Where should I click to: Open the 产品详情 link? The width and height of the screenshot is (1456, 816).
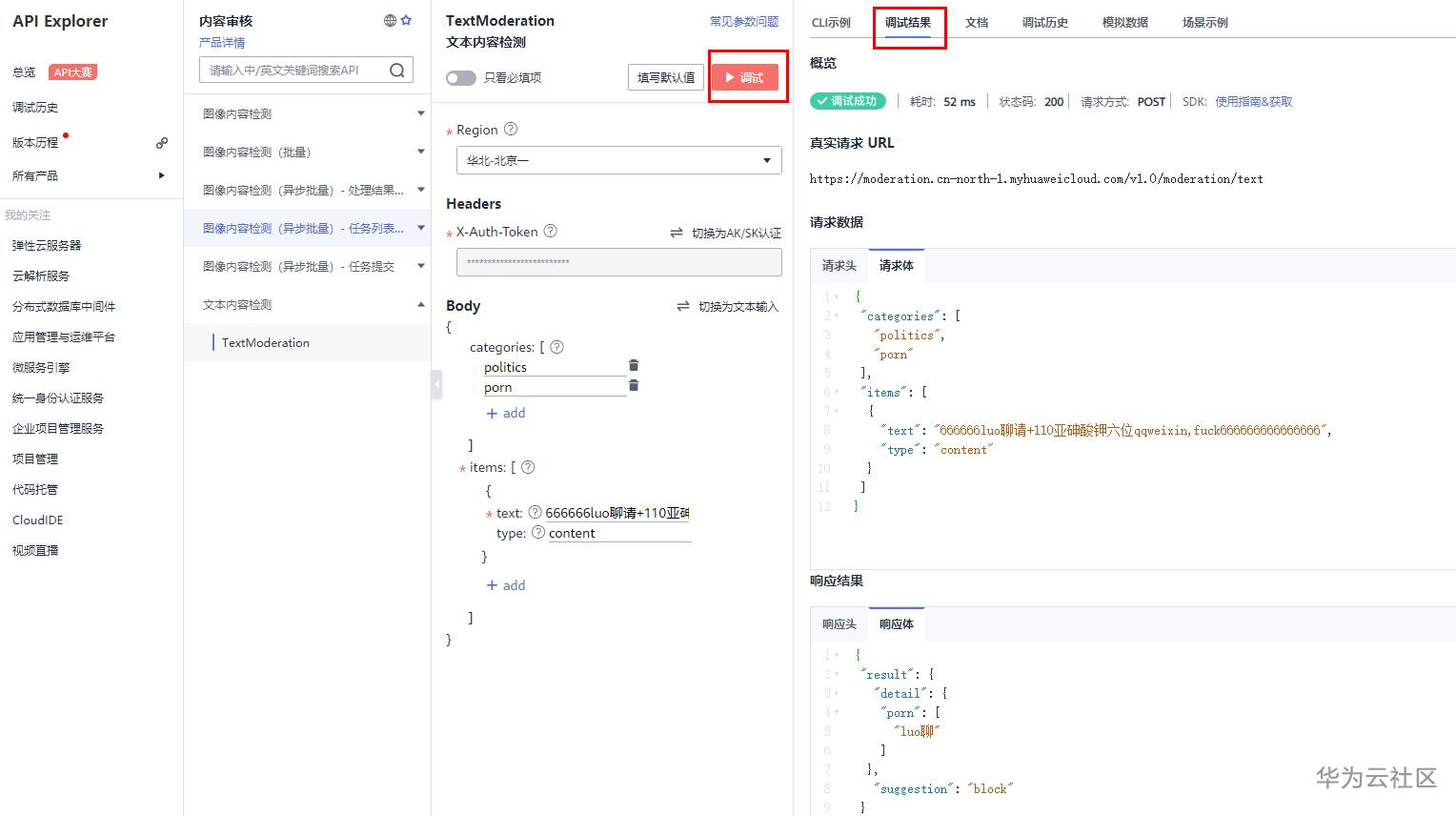(x=222, y=42)
